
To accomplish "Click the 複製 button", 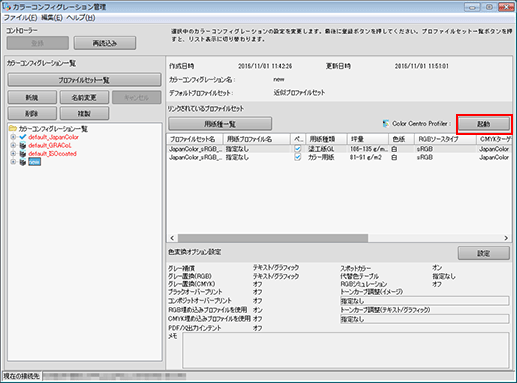I will pyautogui.click(x=84, y=113).
